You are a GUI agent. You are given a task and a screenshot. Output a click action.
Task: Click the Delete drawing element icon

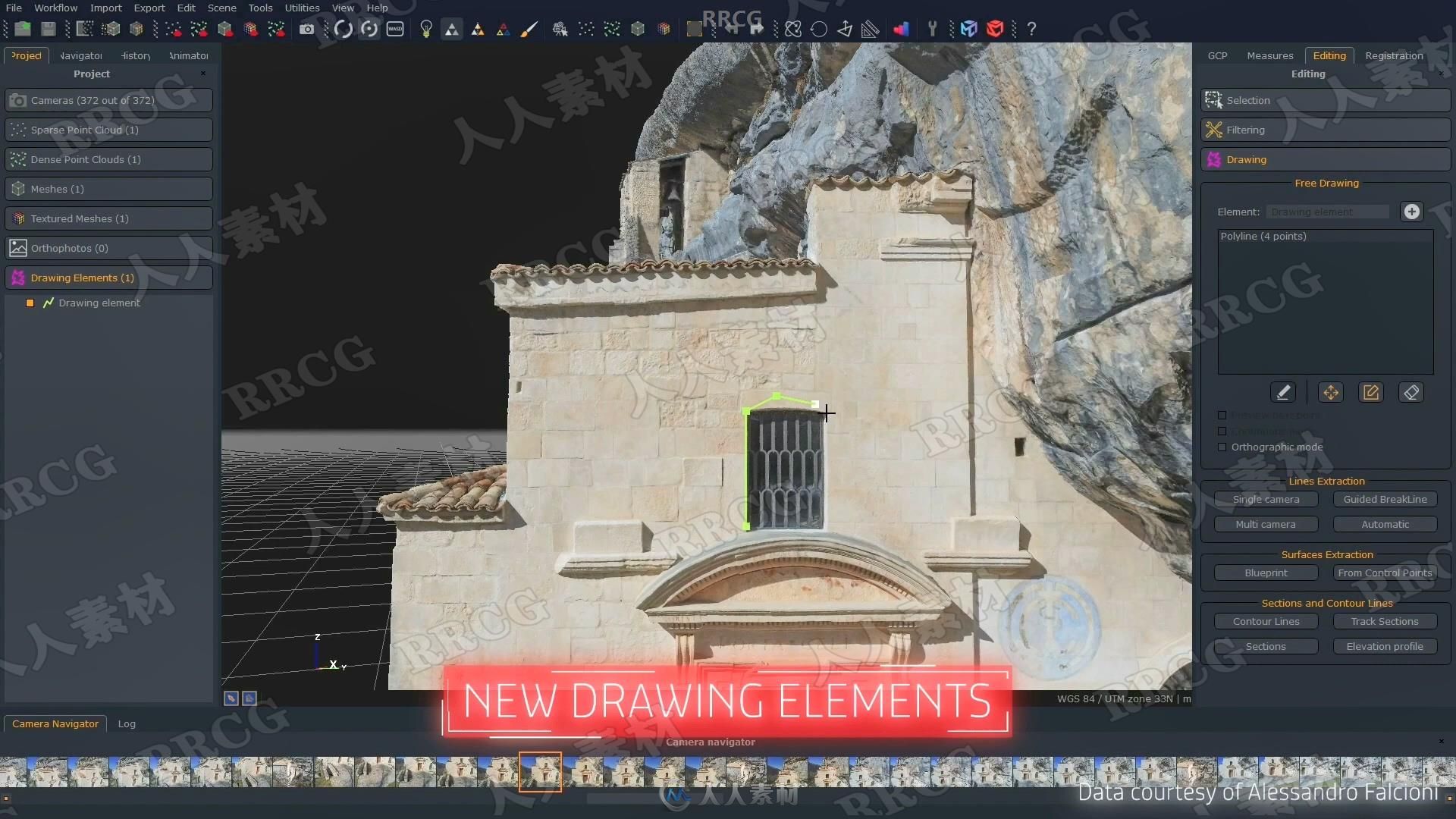(x=1413, y=392)
